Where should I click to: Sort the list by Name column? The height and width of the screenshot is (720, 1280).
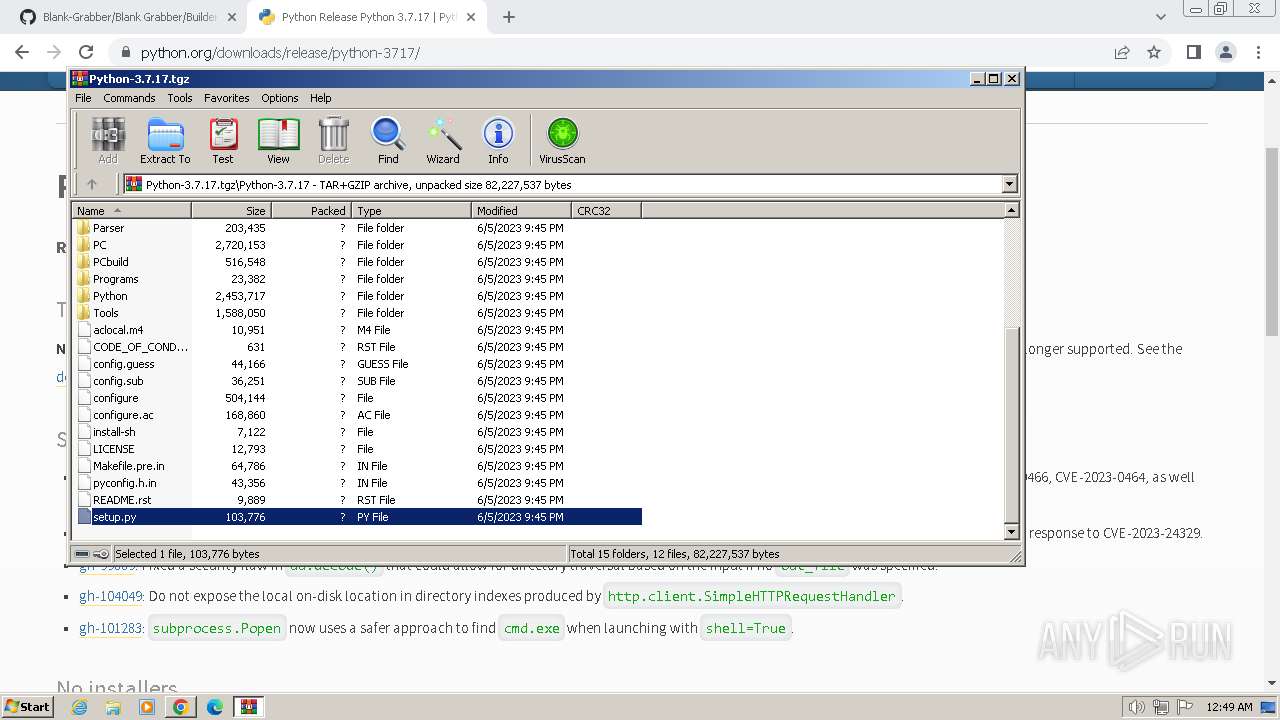(x=132, y=211)
